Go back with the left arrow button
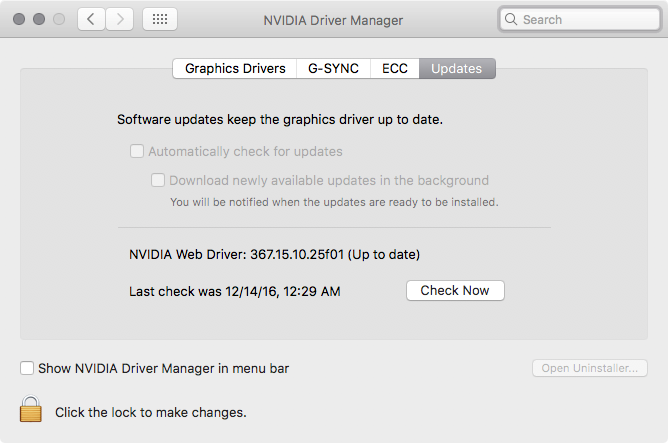The height and width of the screenshot is (443, 668). pyautogui.click(x=91, y=19)
